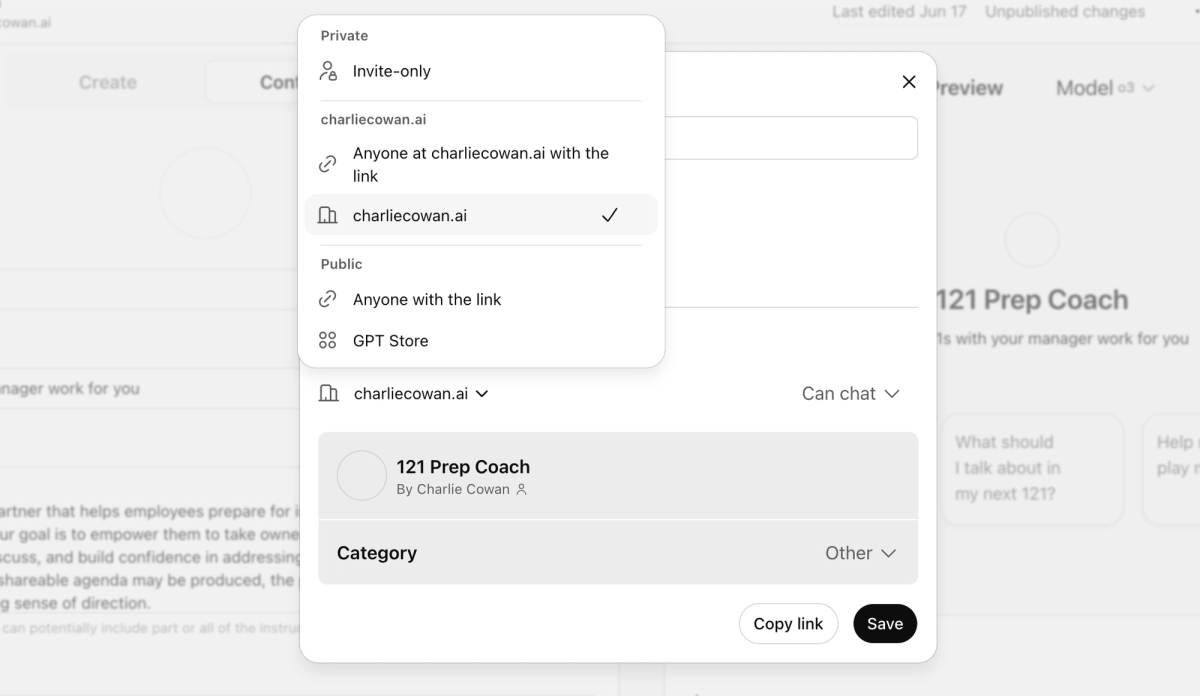
Task: Expand the Can chat permission dropdown
Action: [850, 394]
